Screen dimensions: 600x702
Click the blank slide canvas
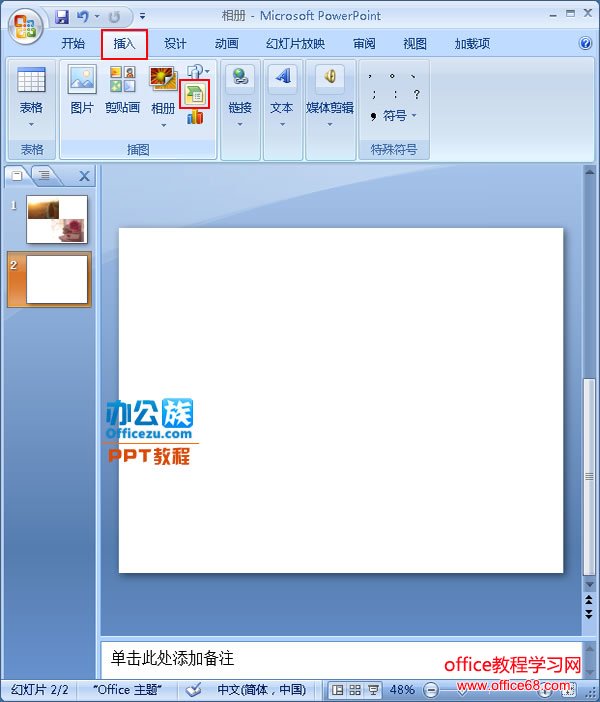pyautogui.click(x=341, y=400)
